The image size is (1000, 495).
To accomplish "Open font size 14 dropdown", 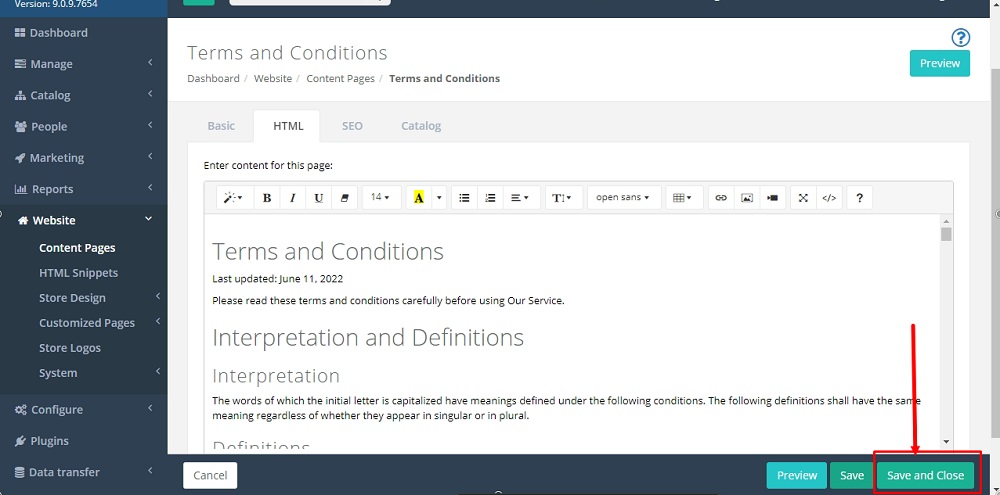I will [381, 198].
